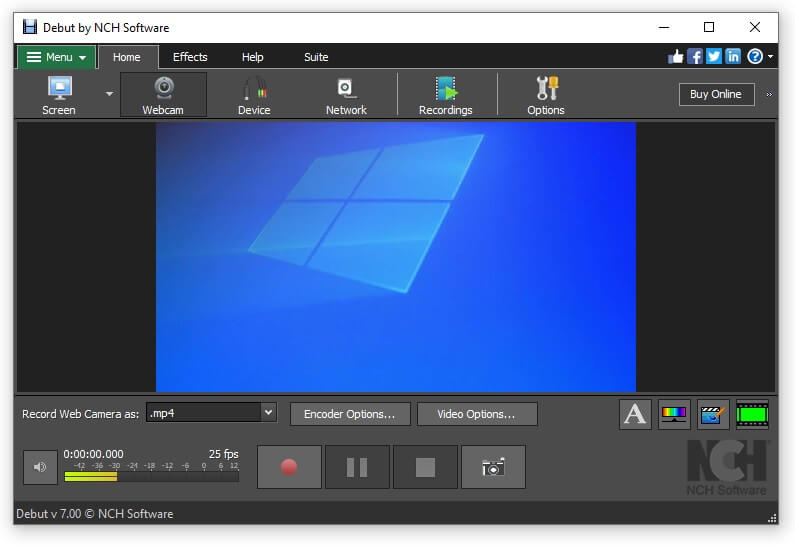Click the webcam video preview

click(x=395, y=257)
